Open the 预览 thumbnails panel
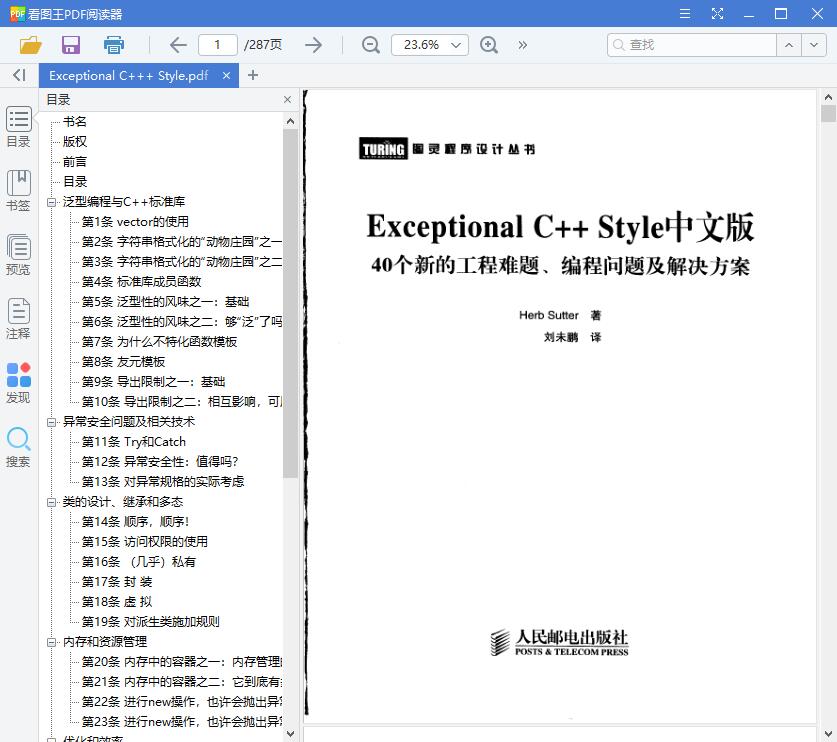 (19, 255)
